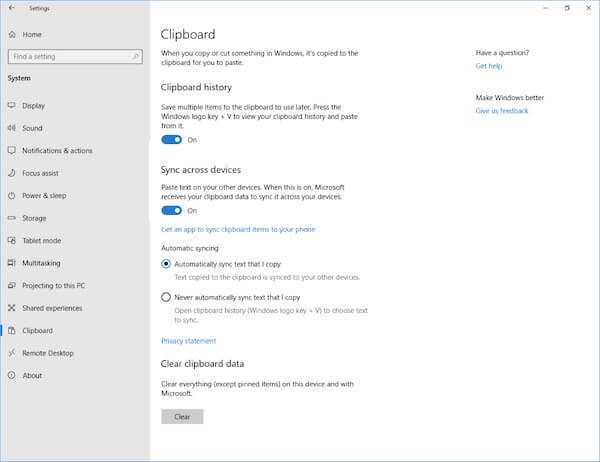Open Power & sleep icon
600x462 pixels.
pyautogui.click(x=12, y=196)
